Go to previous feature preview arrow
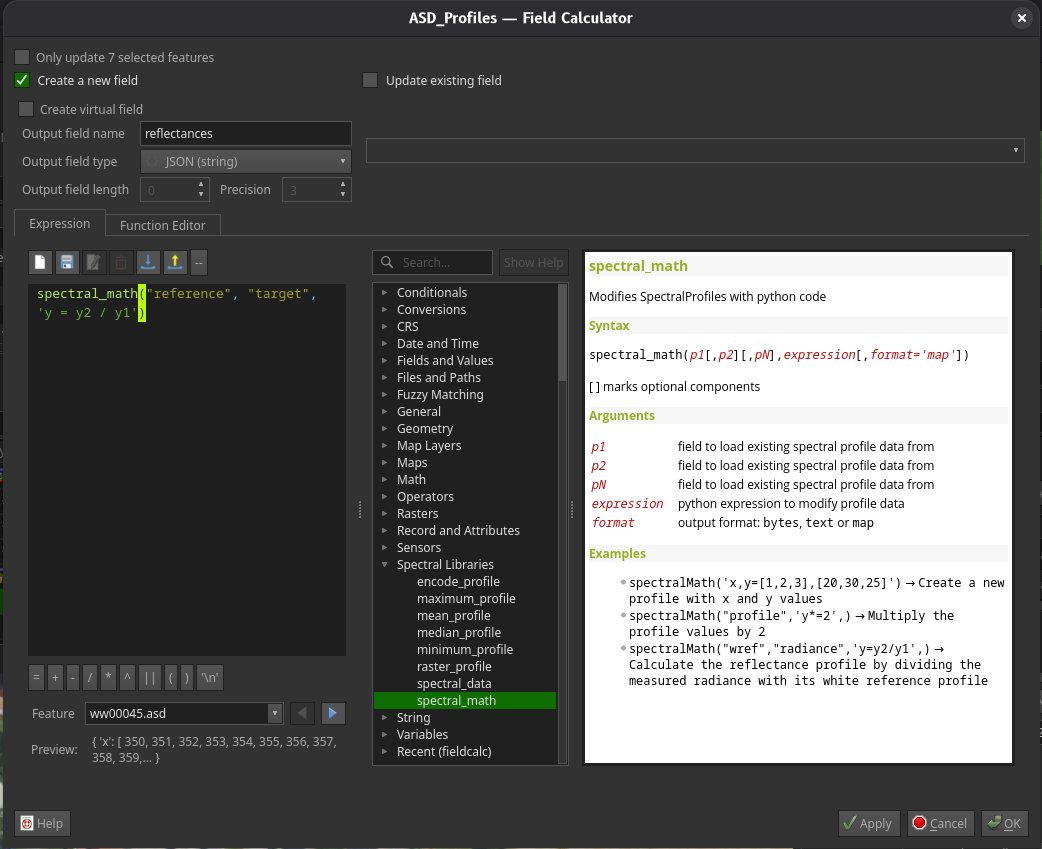Screen dimensions: 1042x849 click(x=302, y=713)
